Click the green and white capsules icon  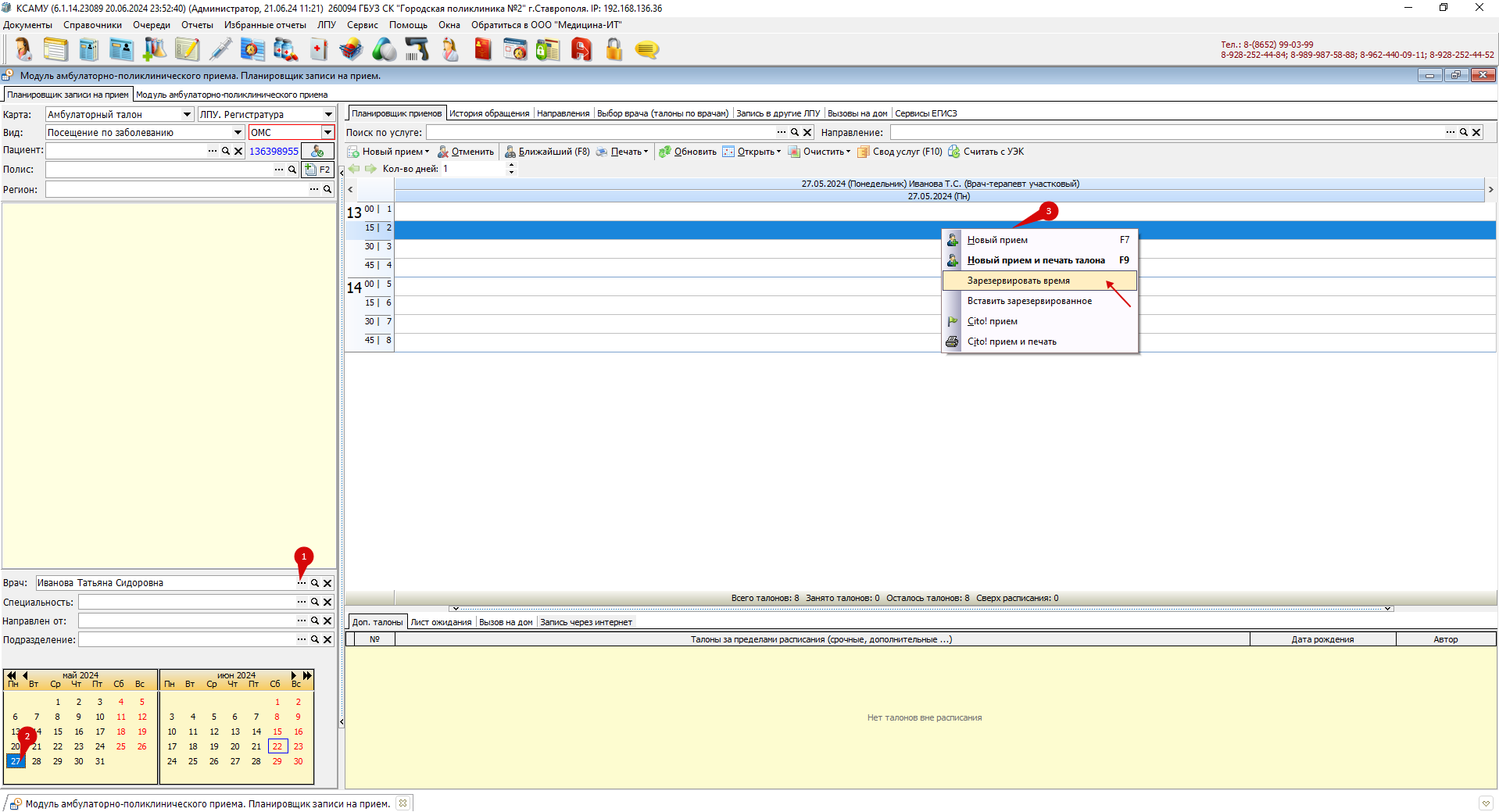coord(384,50)
